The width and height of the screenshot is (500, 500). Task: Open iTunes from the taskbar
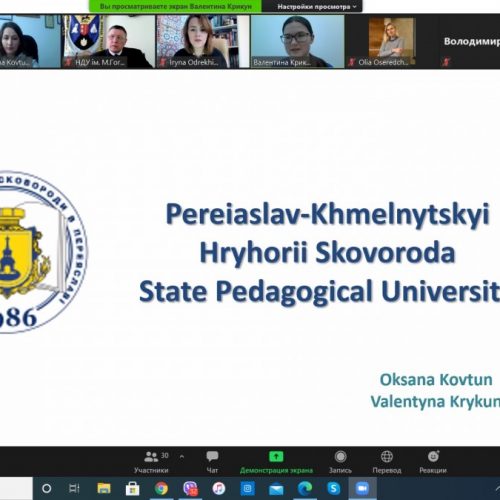(219, 489)
